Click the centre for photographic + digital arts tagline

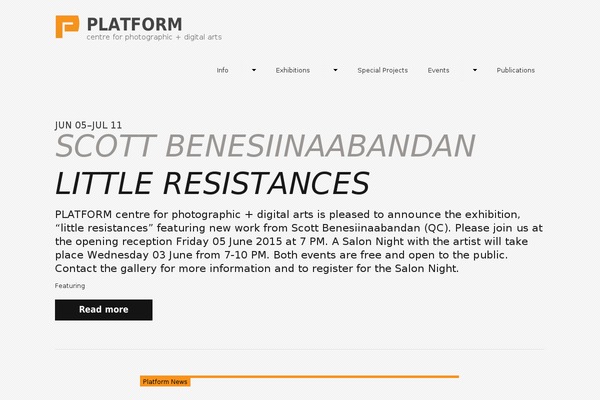tap(154, 37)
